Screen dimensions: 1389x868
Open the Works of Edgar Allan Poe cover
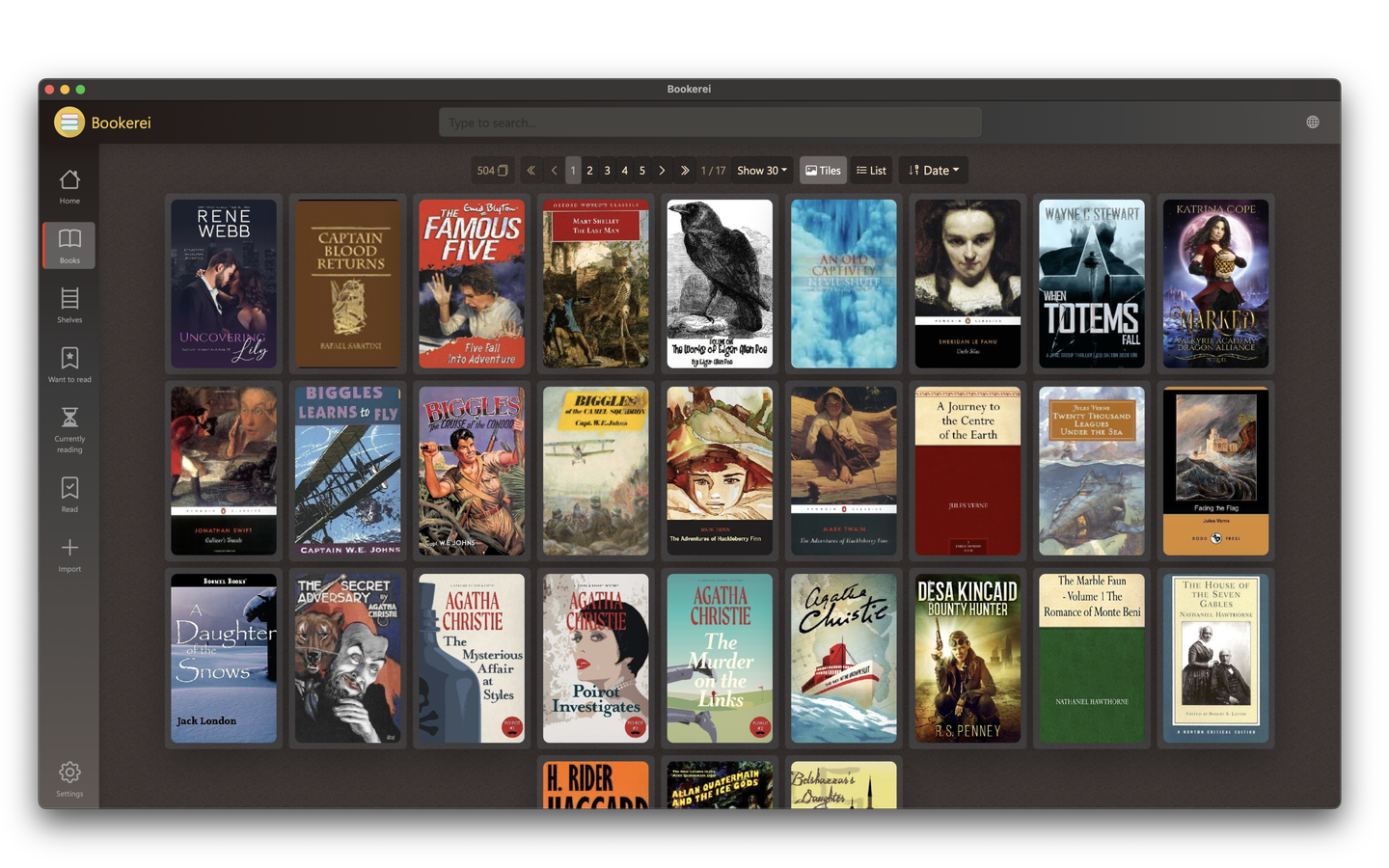tap(720, 284)
